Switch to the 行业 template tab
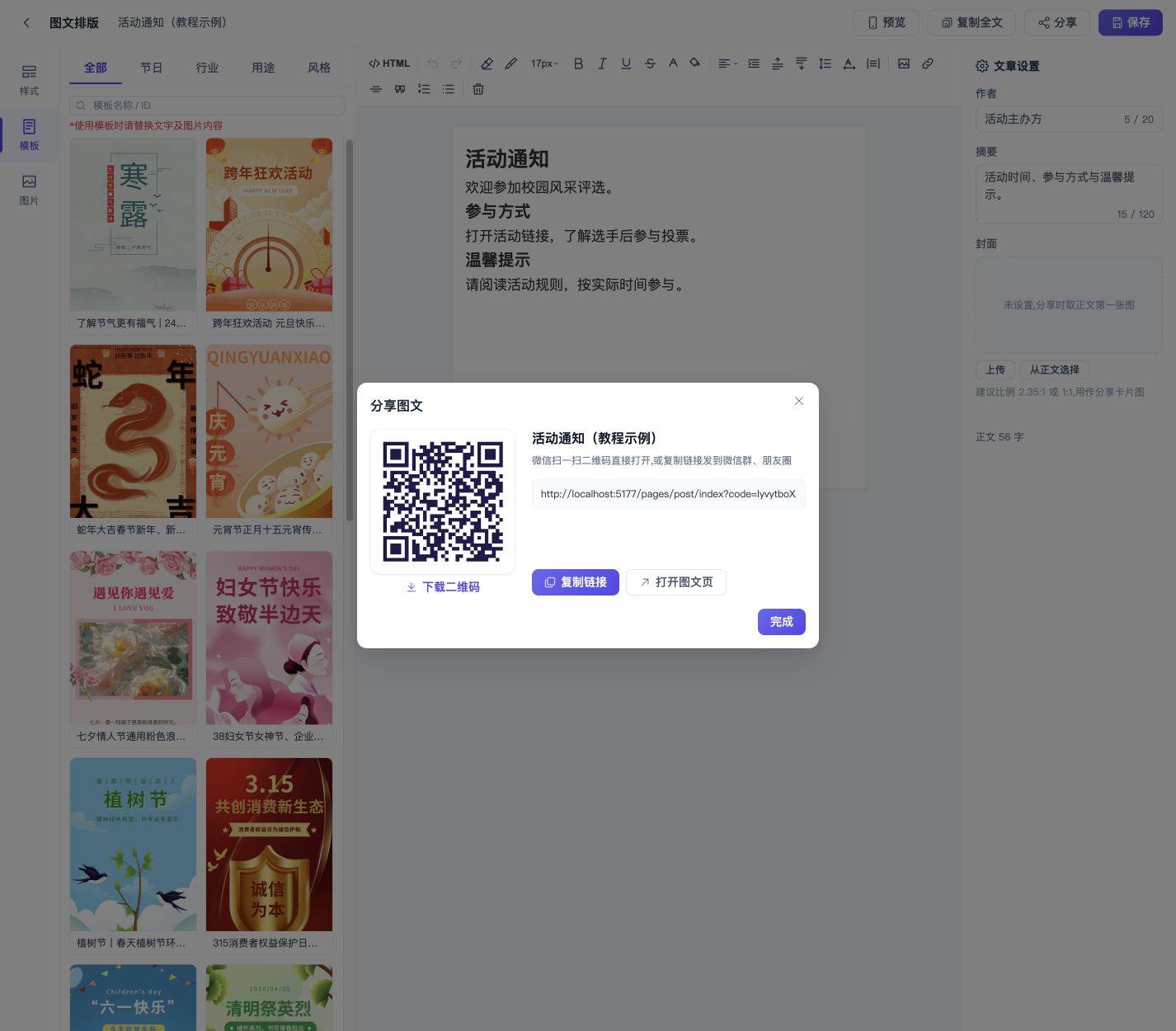The height and width of the screenshot is (1031, 1176). pyautogui.click(x=207, y=68)
